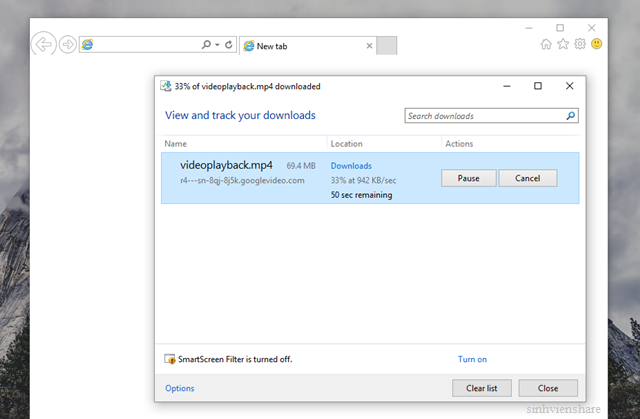Open the Downloads location link
Screen dimensions: 640x419
click(x=351, y=166)
